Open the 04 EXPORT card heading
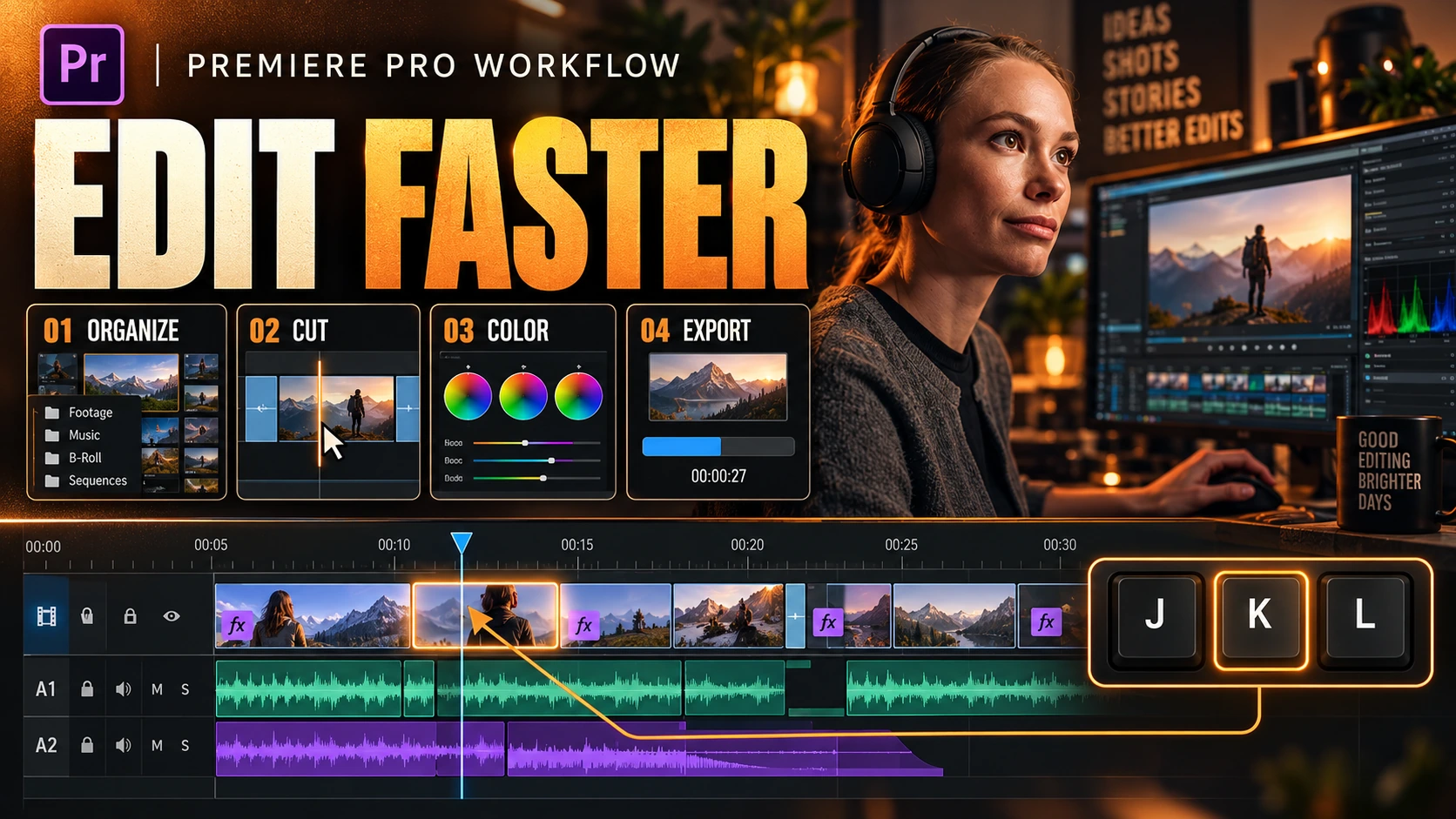The image size is (1456, 819). pos(696,331)
